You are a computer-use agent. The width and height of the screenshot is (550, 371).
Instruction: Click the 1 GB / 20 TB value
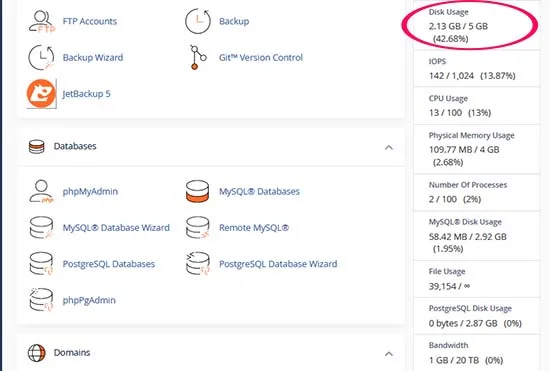click(454, 360)
